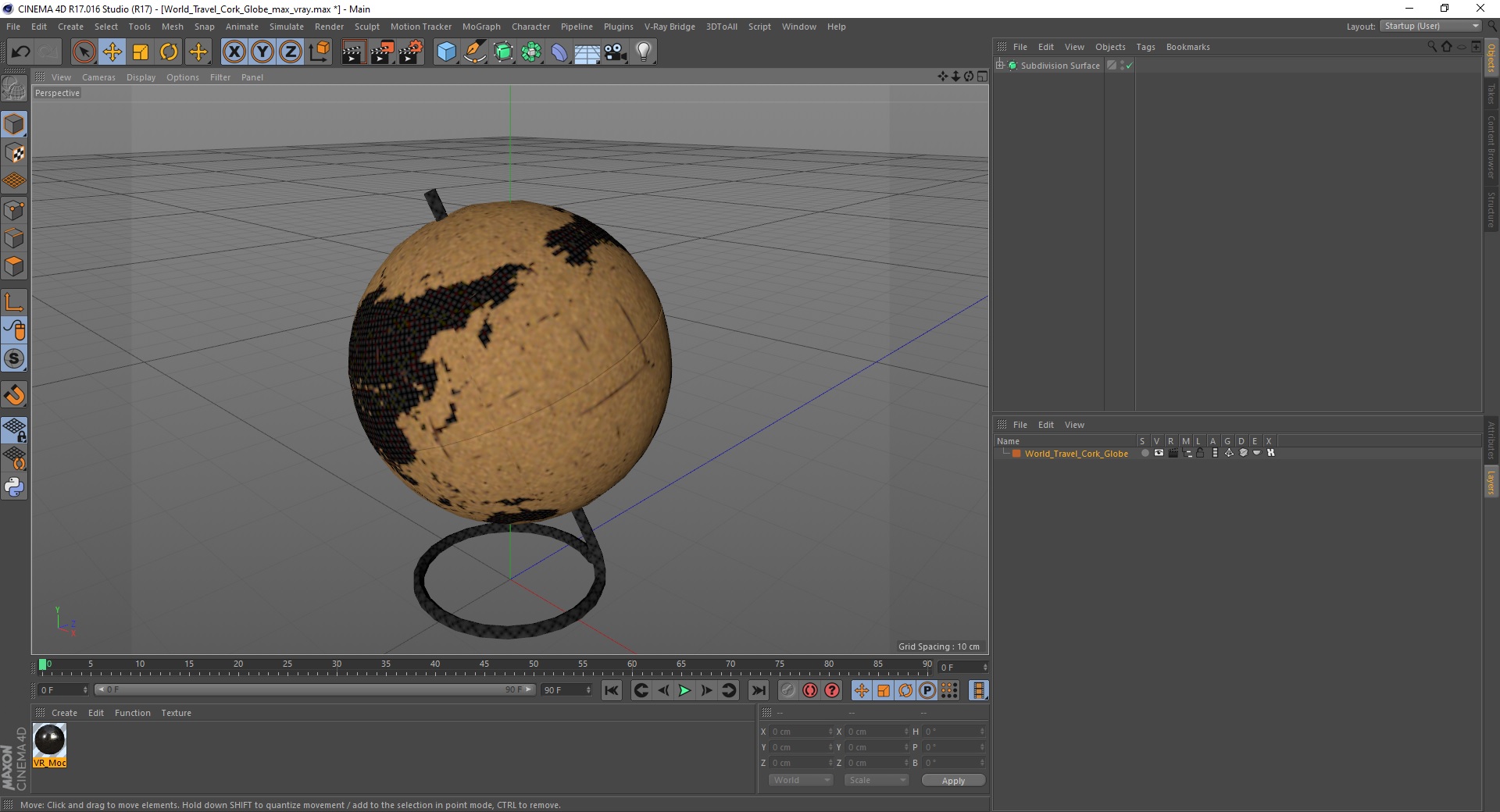Click the preview range slider bar
The height and width of the screenshot is (812, 1500).
point(315,689)
